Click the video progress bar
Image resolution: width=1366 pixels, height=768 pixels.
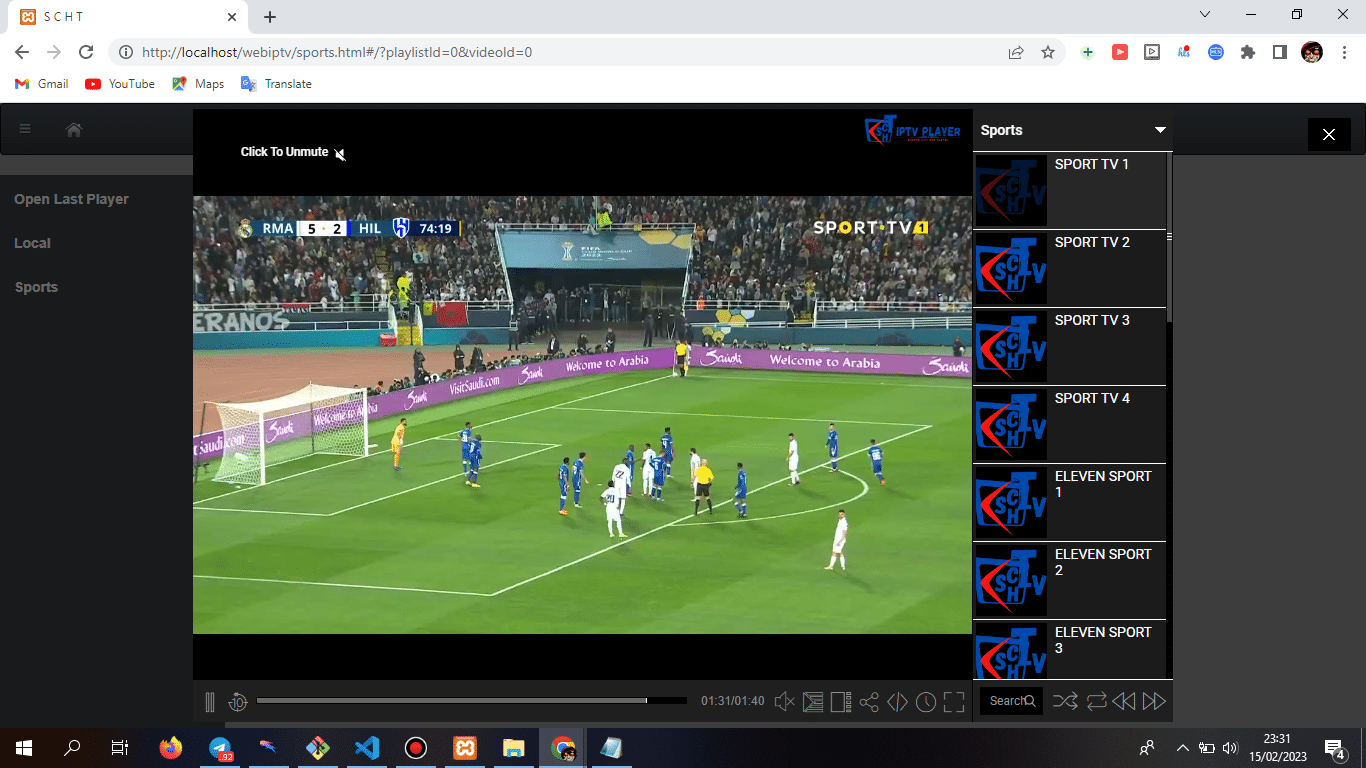pos(472,701)
